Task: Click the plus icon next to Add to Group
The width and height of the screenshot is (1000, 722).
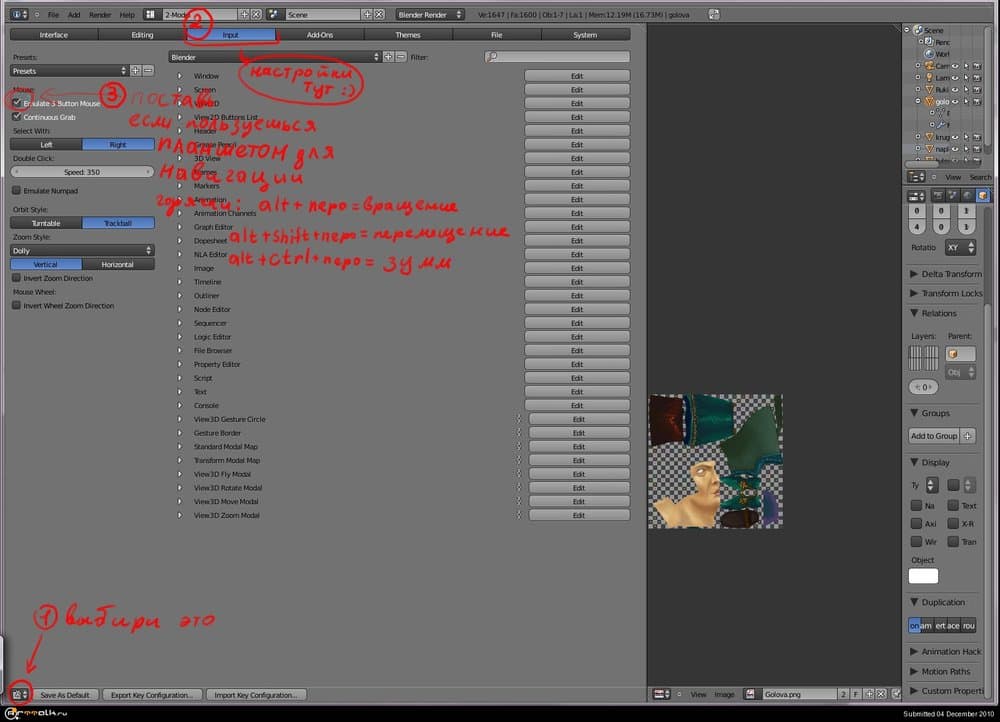Action: 967,436
